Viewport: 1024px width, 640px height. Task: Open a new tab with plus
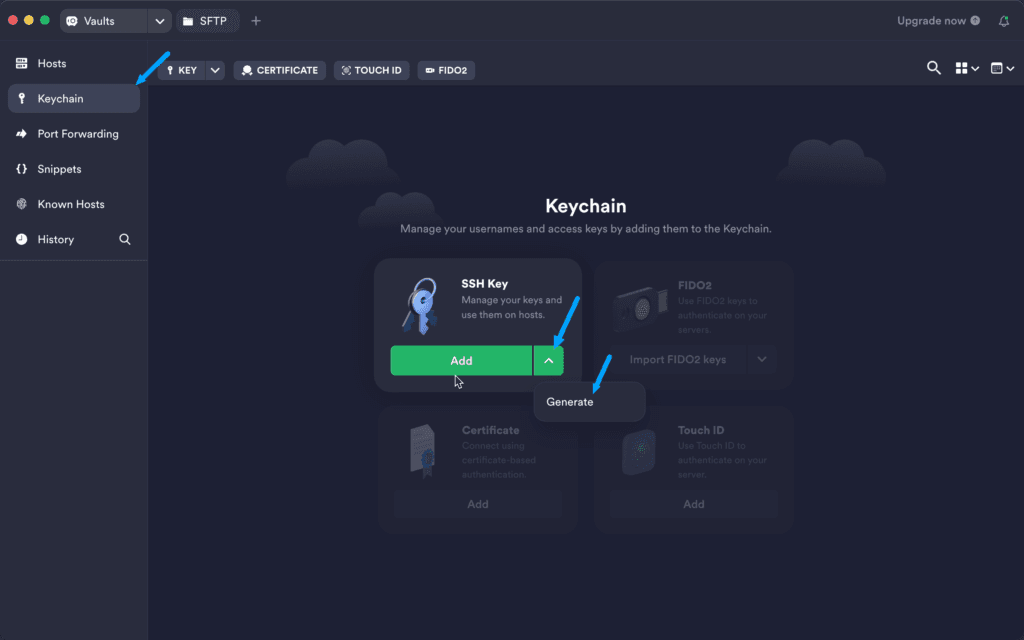256,21
